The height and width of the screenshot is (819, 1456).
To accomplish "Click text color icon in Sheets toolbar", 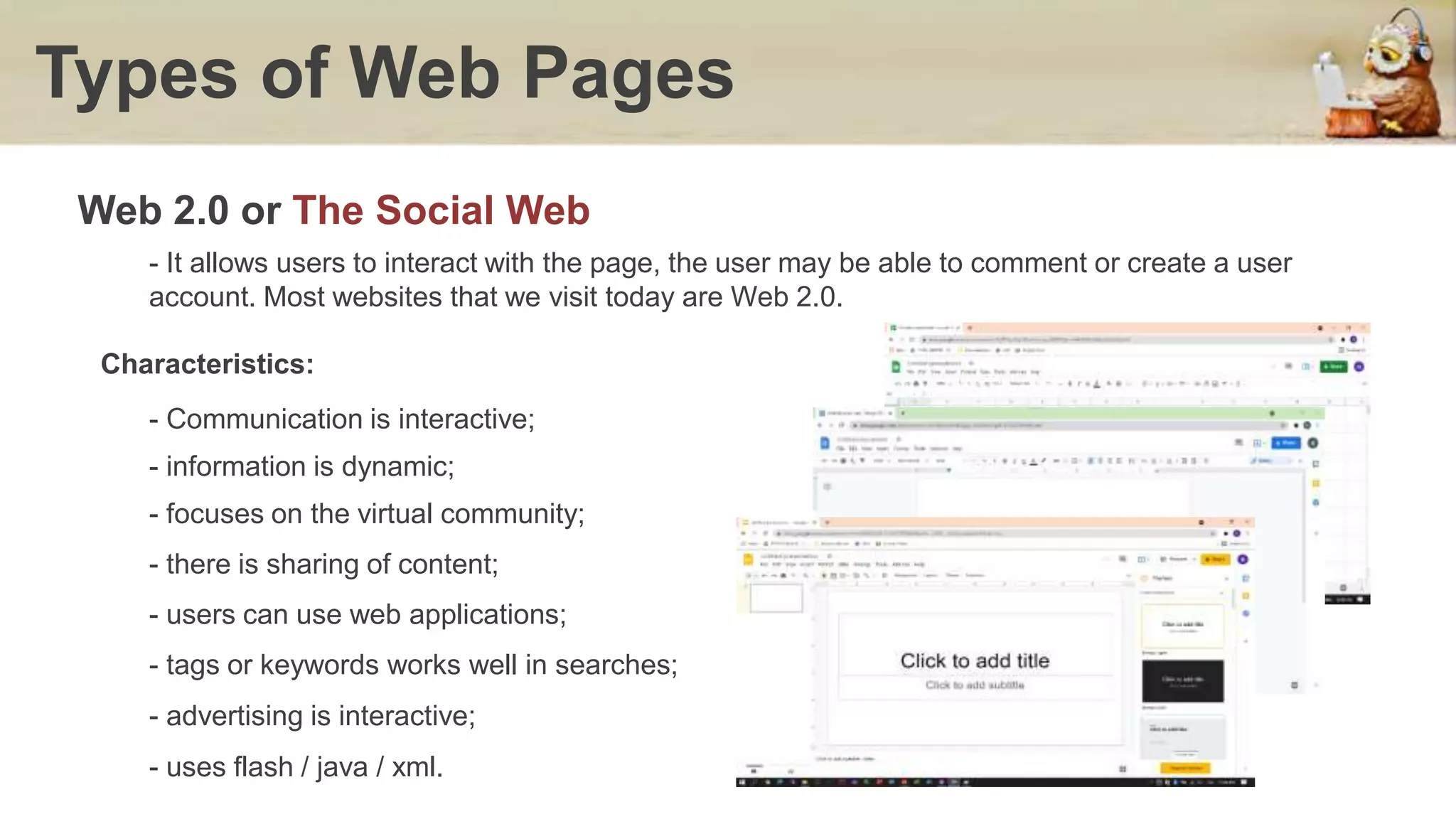I will (x=1097, y=384).
